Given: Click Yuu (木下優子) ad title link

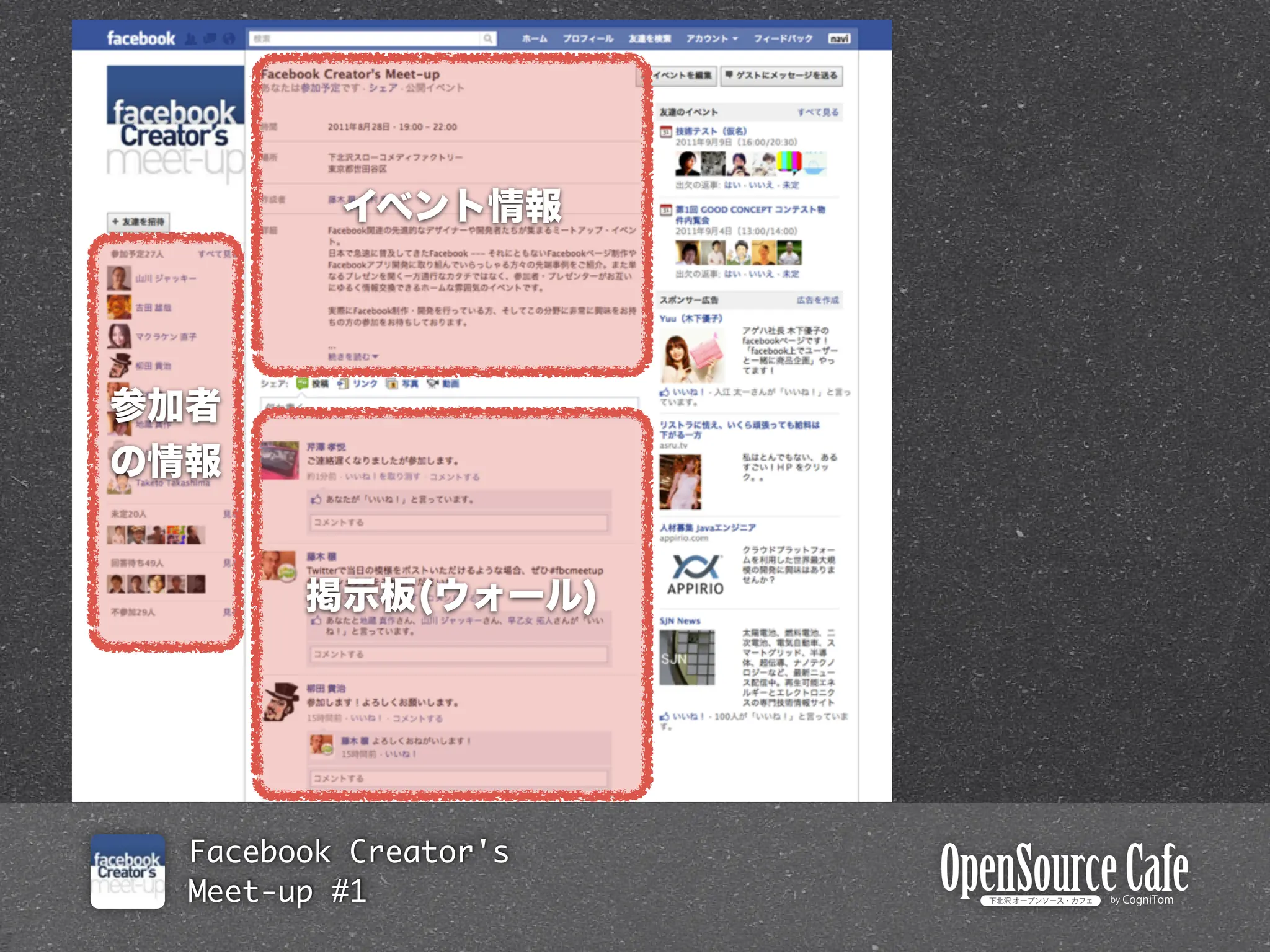Looking at the screenshot, I should [x=691, y=319].
